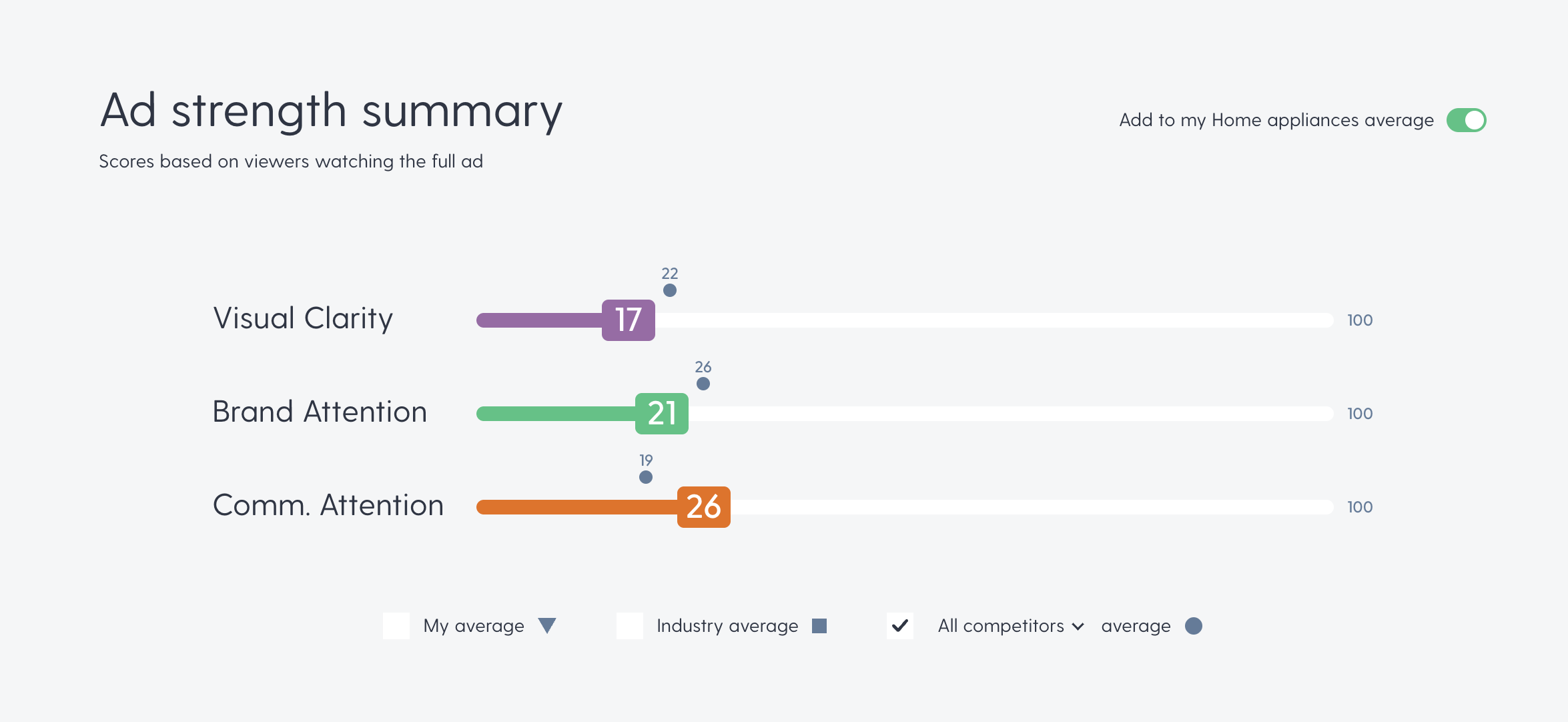
Task: Click the Visual Clarity label
Action: click(x=302, y=318)
